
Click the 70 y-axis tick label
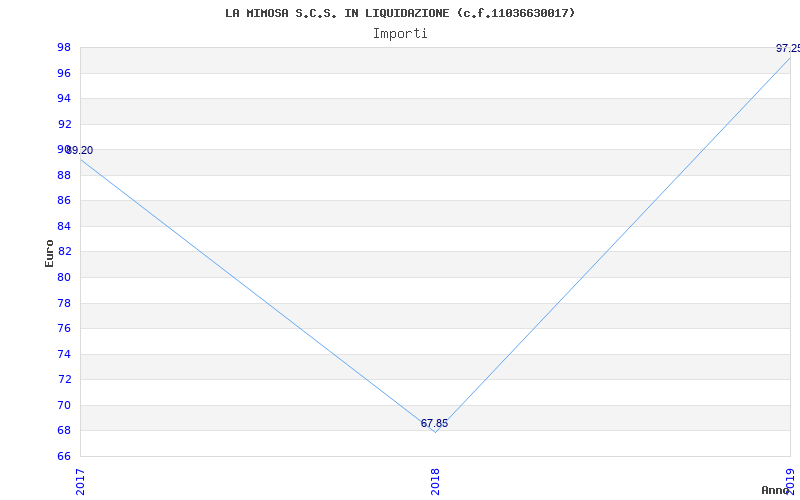(x=64, y=406)
